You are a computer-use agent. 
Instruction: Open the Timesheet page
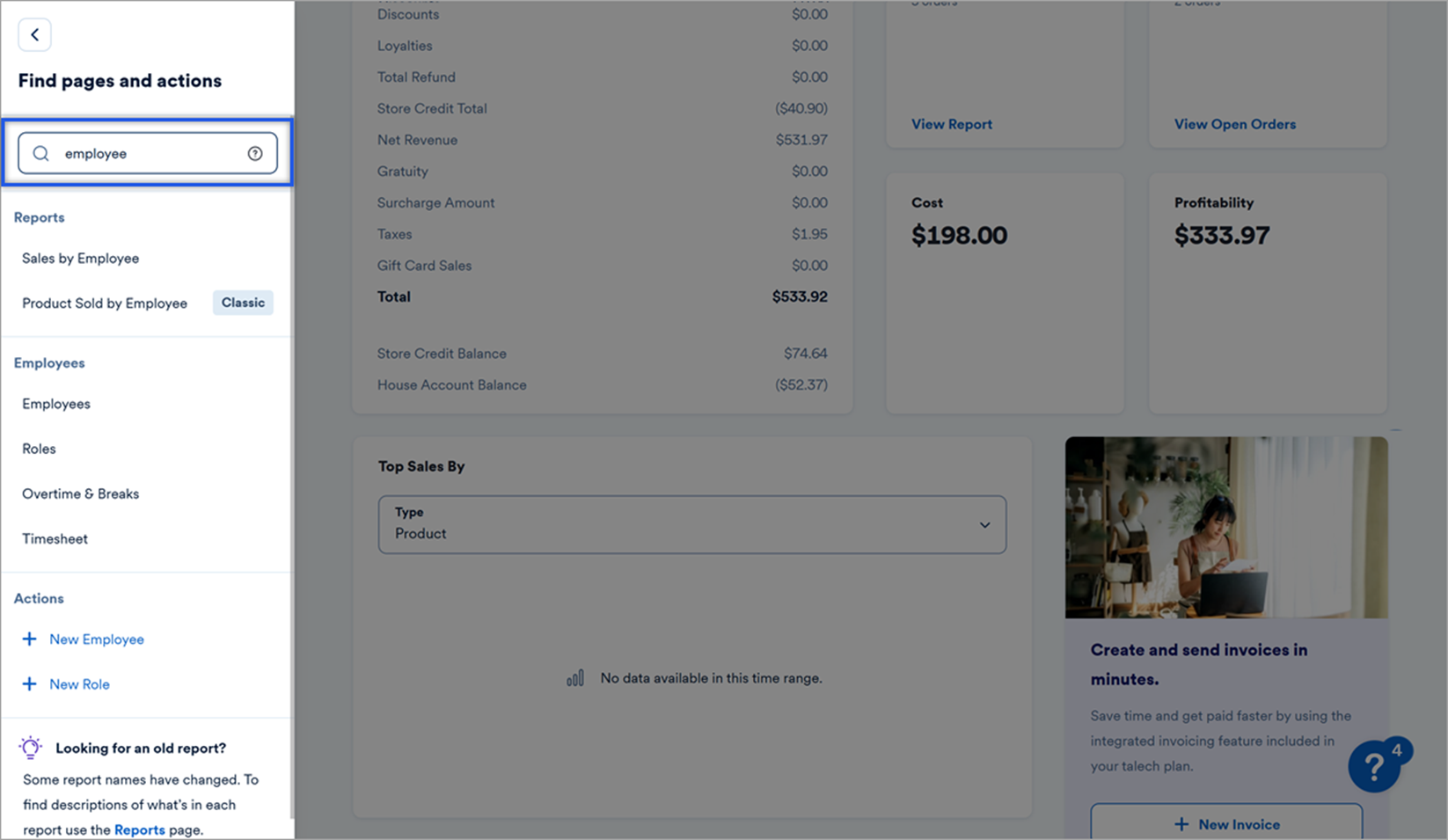coord(55,539)
